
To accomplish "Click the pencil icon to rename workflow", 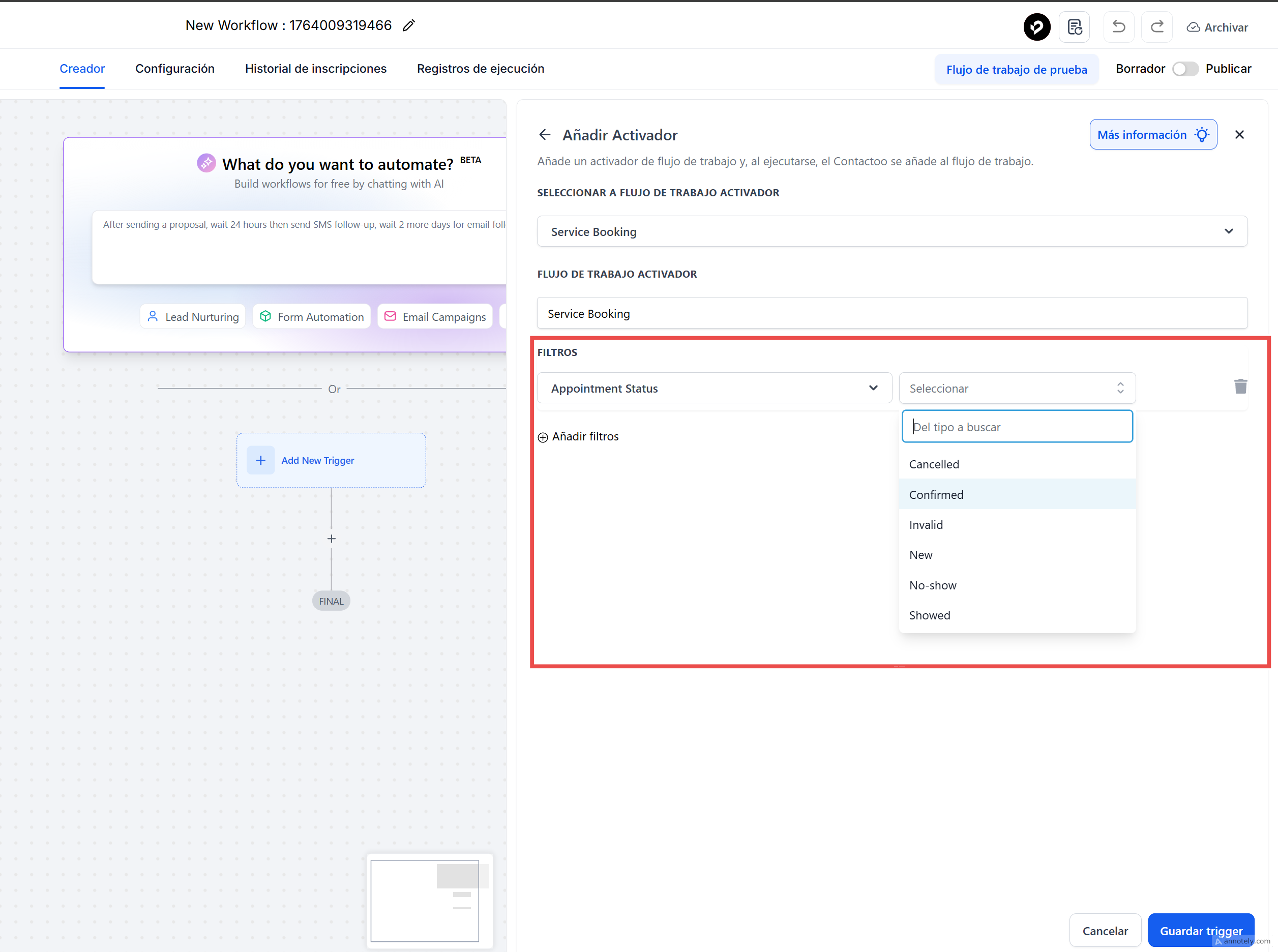I will pyautogui.click(x=408, y=26).
